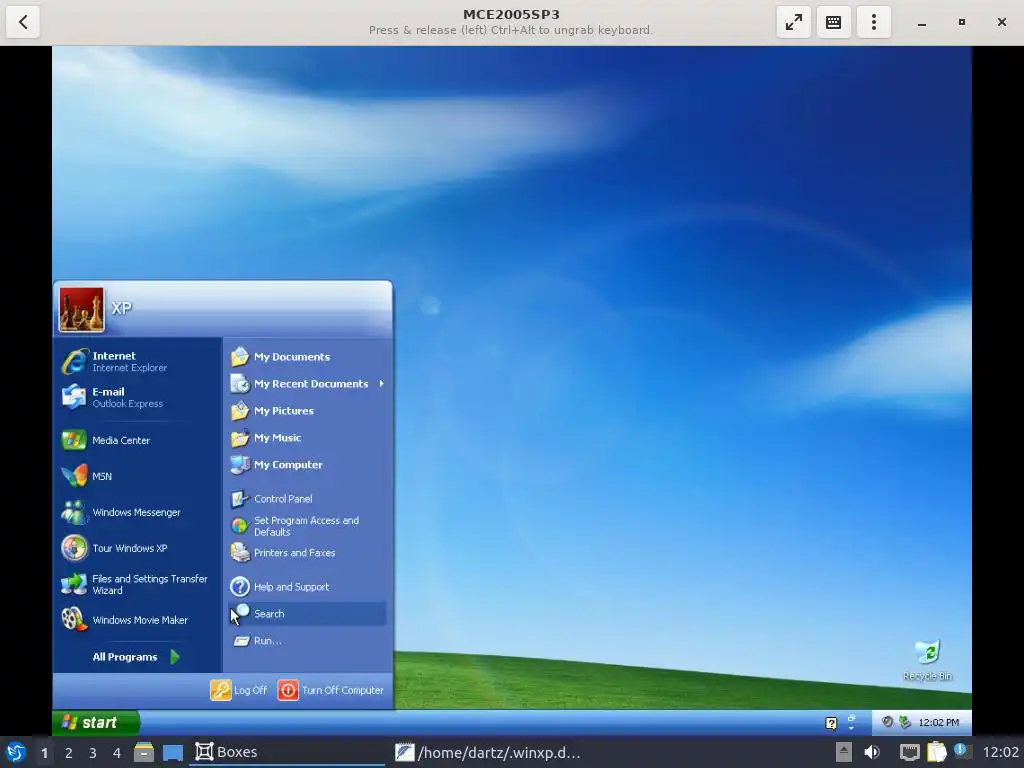Image resolution: width=1024 pixels, height=768 pixels.
Task: Open Recycle Bin on desktop
Action: pos(927,660)
